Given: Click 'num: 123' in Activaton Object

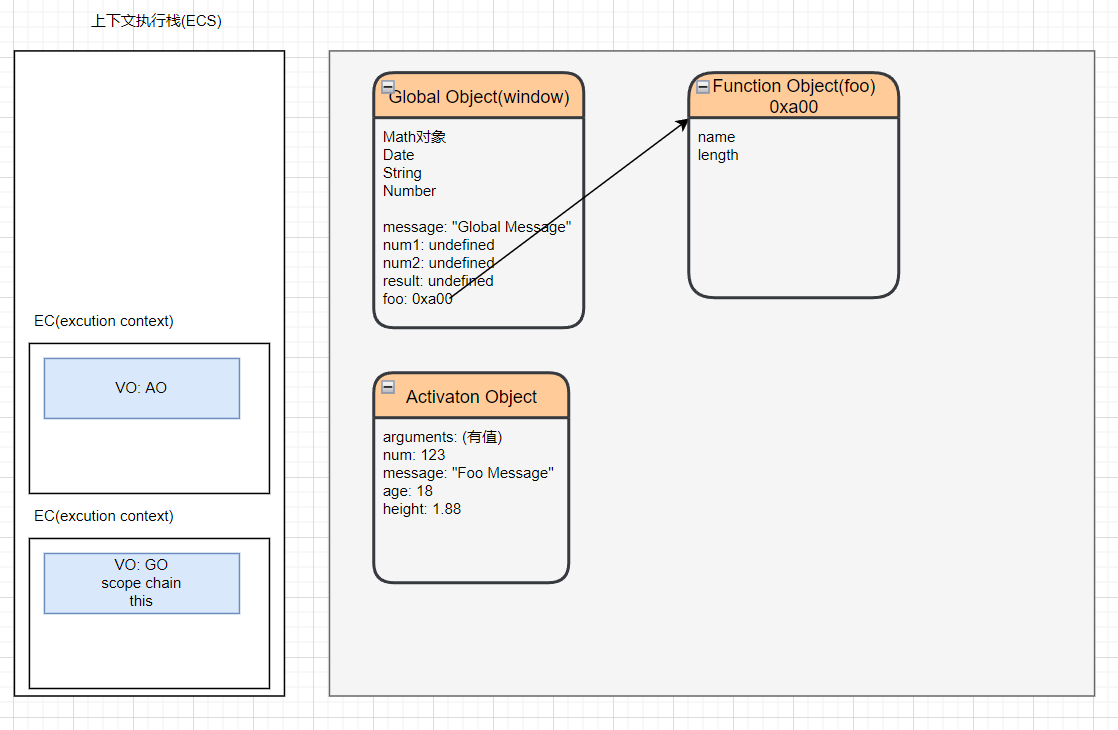Looking at the screenshot, I should pyautogui.click(x=414, y=455).
